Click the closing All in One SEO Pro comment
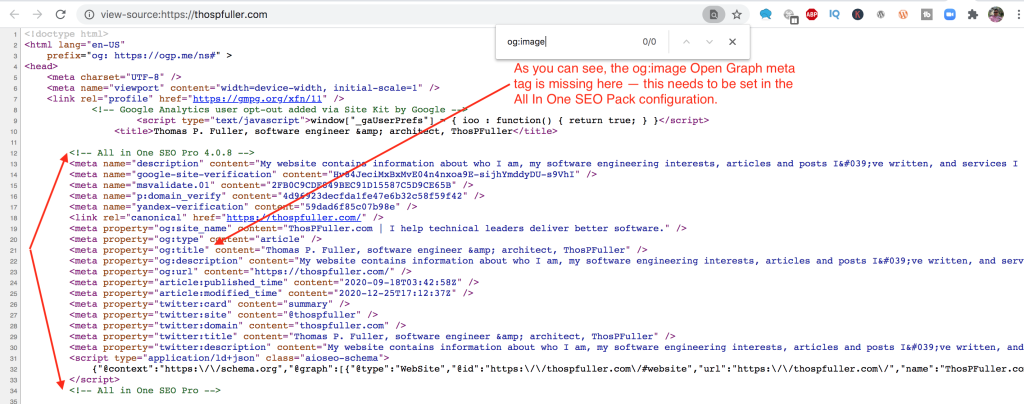This screenshot has height=404, width=1024. pyautogui.click(x=145, y=390)
